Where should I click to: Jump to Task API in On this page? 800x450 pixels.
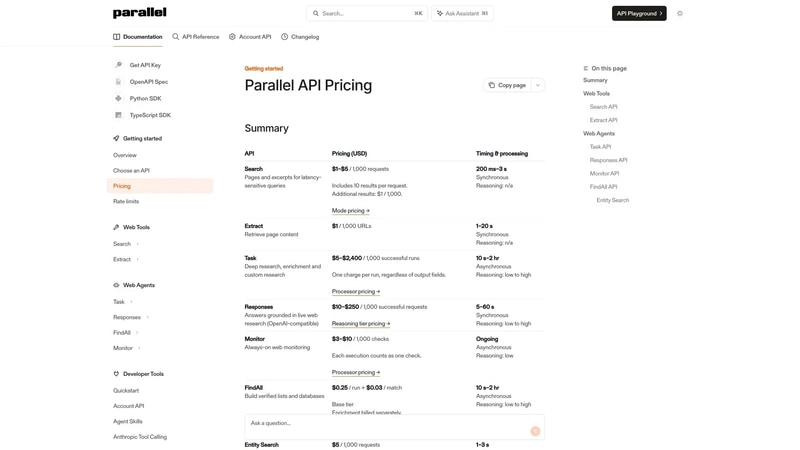point(601,147)
